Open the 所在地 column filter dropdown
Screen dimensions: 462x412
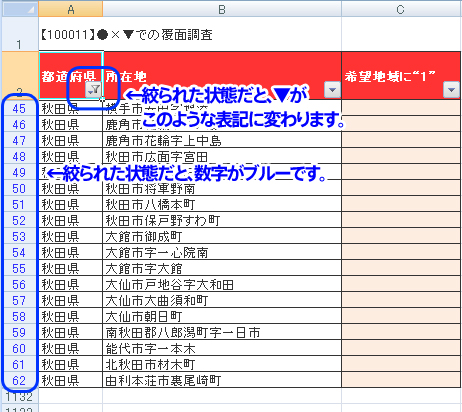[x=332, y=90]
